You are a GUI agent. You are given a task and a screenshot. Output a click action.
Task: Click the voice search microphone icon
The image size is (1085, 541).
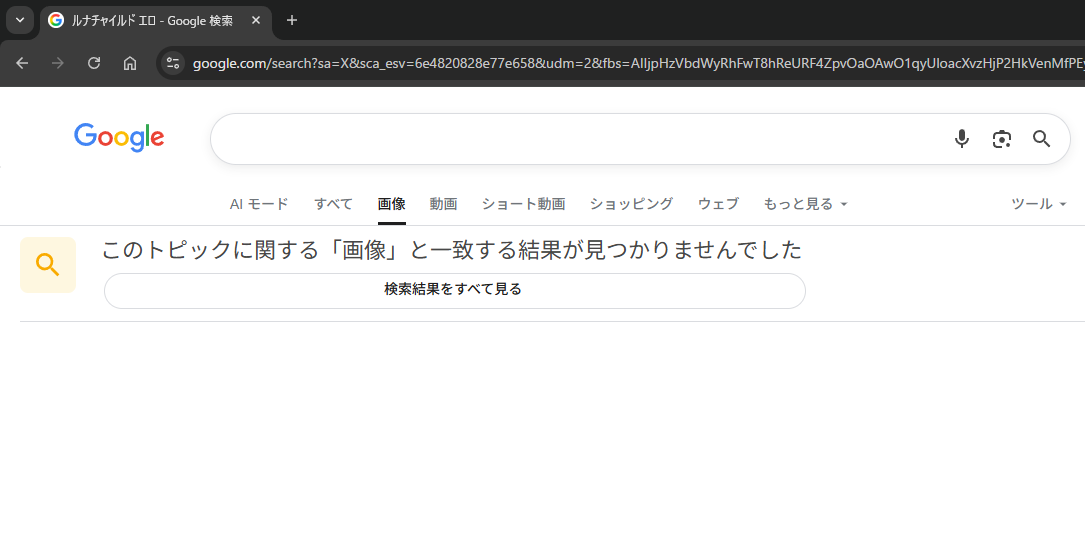[962, 139]
